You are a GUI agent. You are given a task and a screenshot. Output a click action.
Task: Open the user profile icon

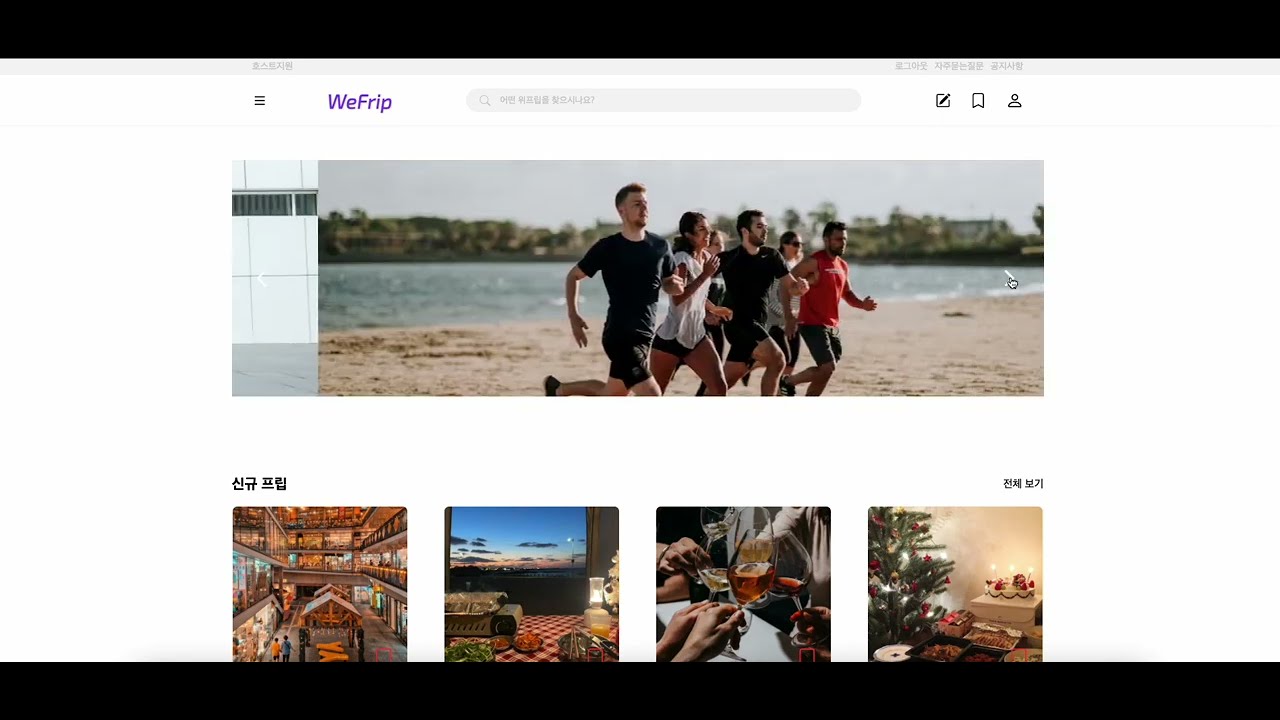point(1014,101)
